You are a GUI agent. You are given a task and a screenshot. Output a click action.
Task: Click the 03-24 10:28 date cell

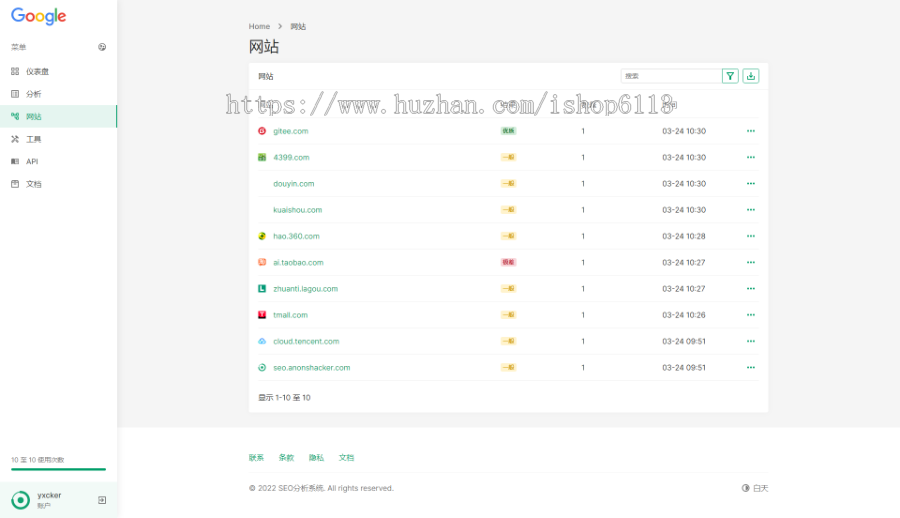[x=684, y=236]
